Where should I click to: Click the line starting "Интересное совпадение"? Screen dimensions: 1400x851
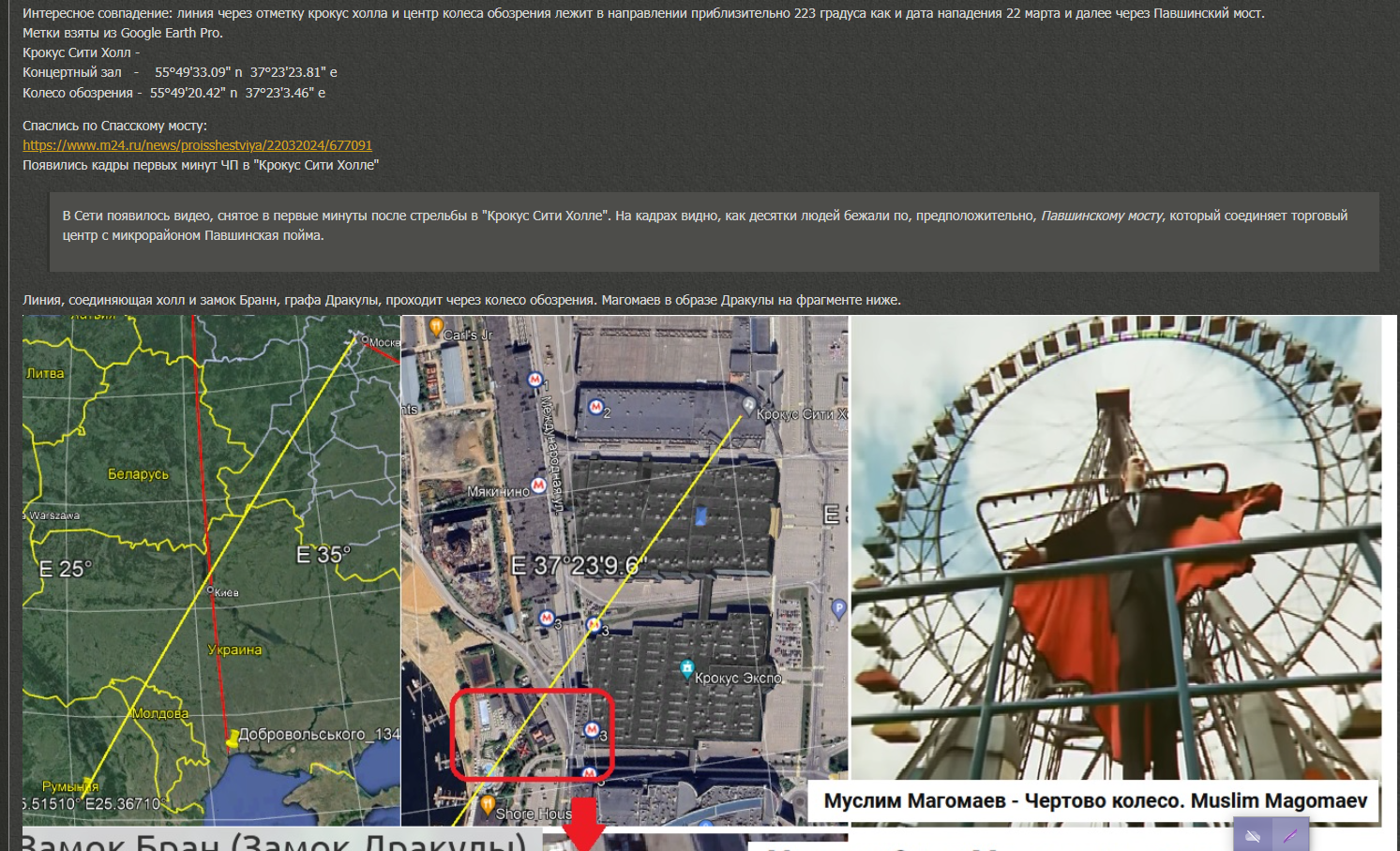(643, 13)
